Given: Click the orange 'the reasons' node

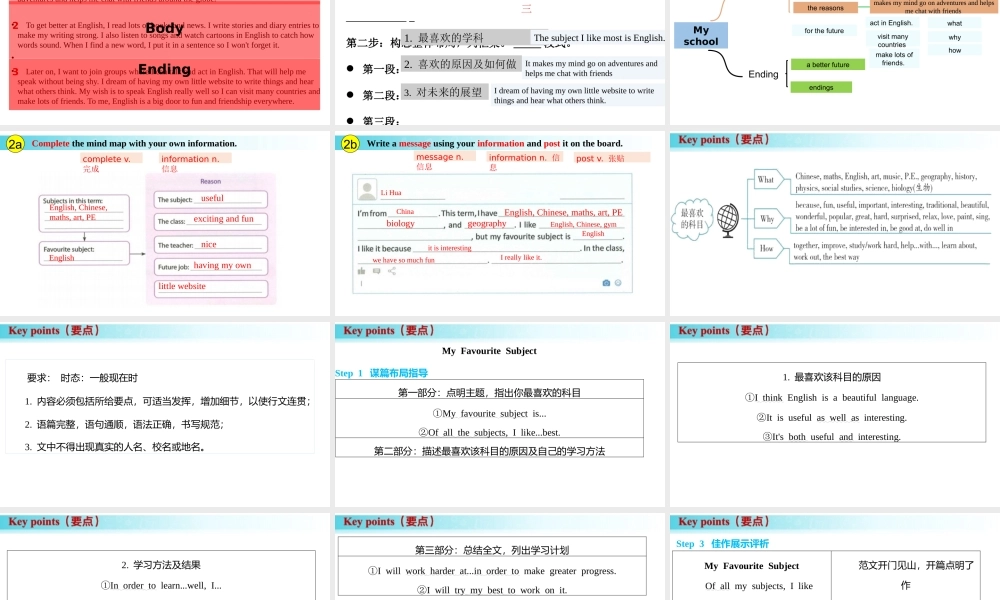Looking at the screenshot, I should (826, 8).
